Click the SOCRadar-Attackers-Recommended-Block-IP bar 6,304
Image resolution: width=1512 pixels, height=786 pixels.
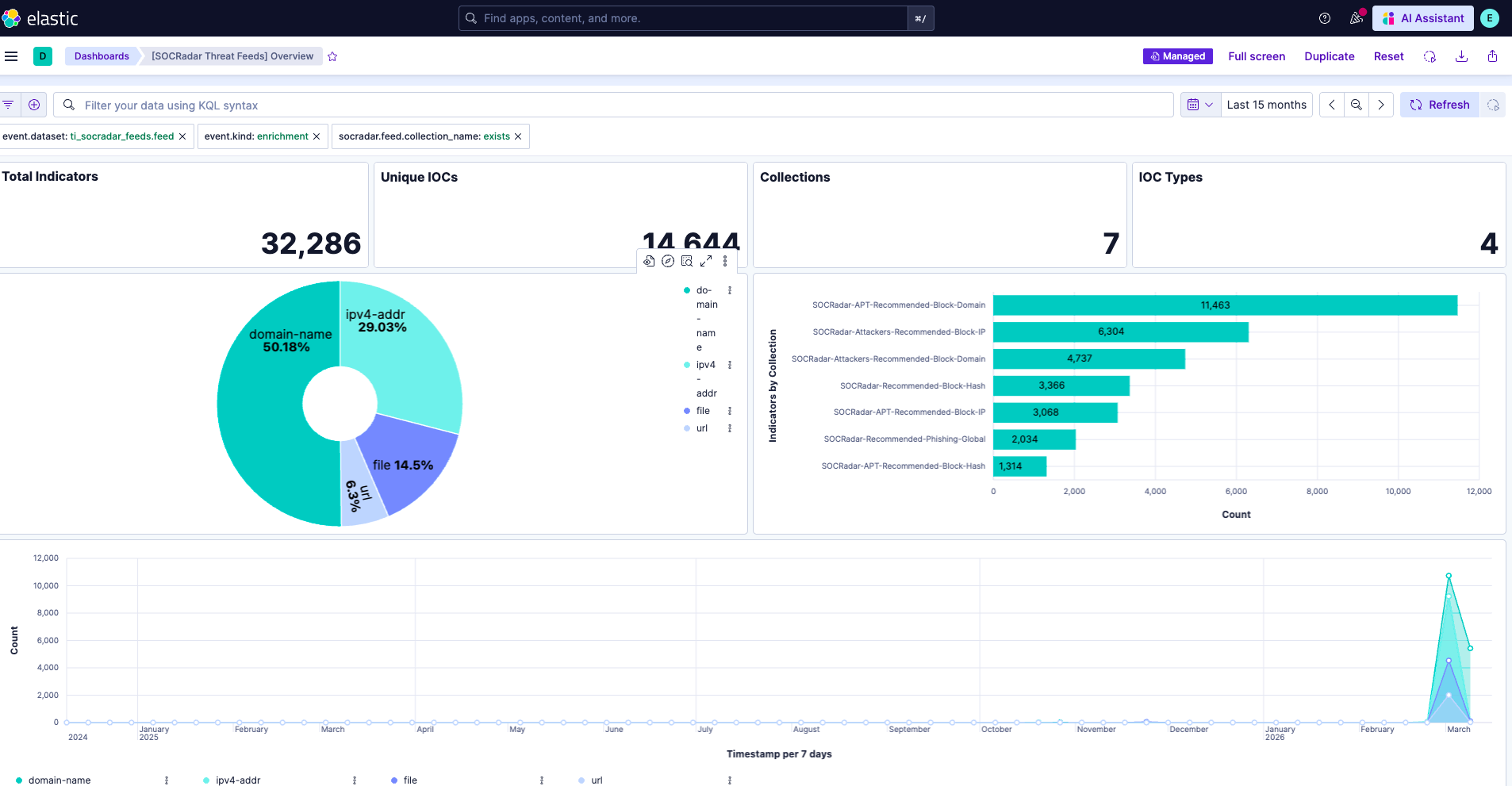coord(1120,332)
